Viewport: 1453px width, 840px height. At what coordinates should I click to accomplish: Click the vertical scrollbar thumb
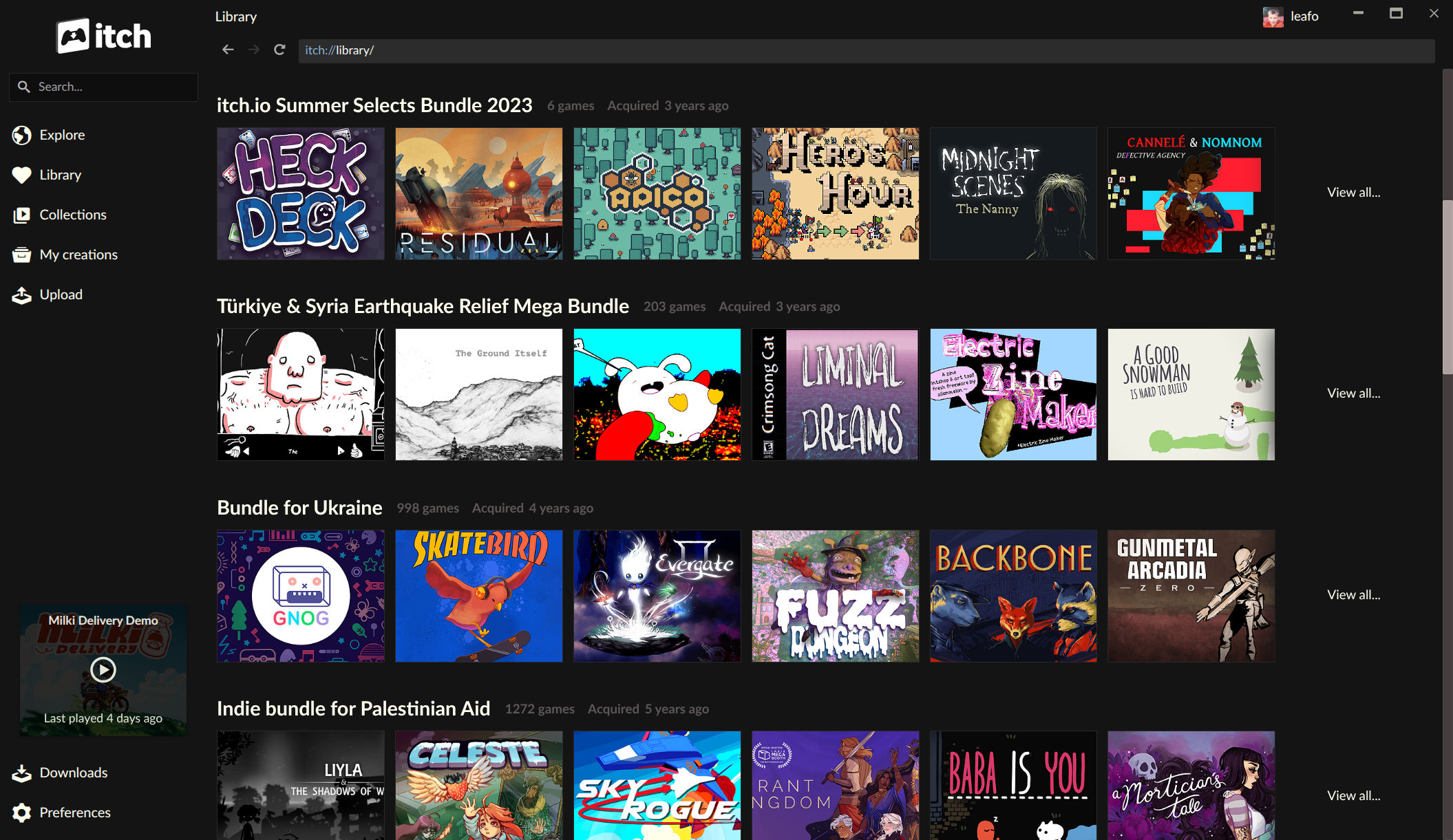coord(1447,288)
